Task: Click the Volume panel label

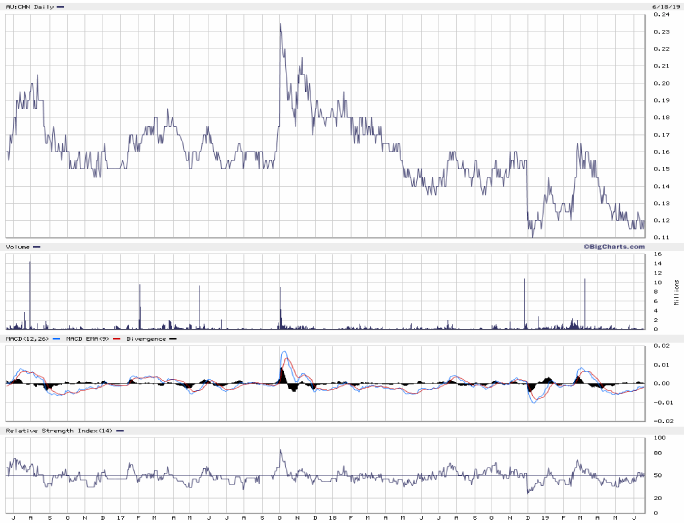Action: 17,246
